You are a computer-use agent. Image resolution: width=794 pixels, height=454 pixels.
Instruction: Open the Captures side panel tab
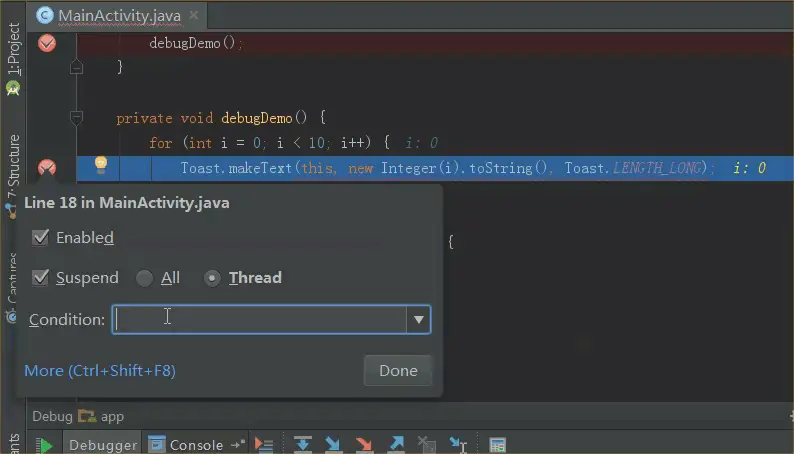coord(12,278)
